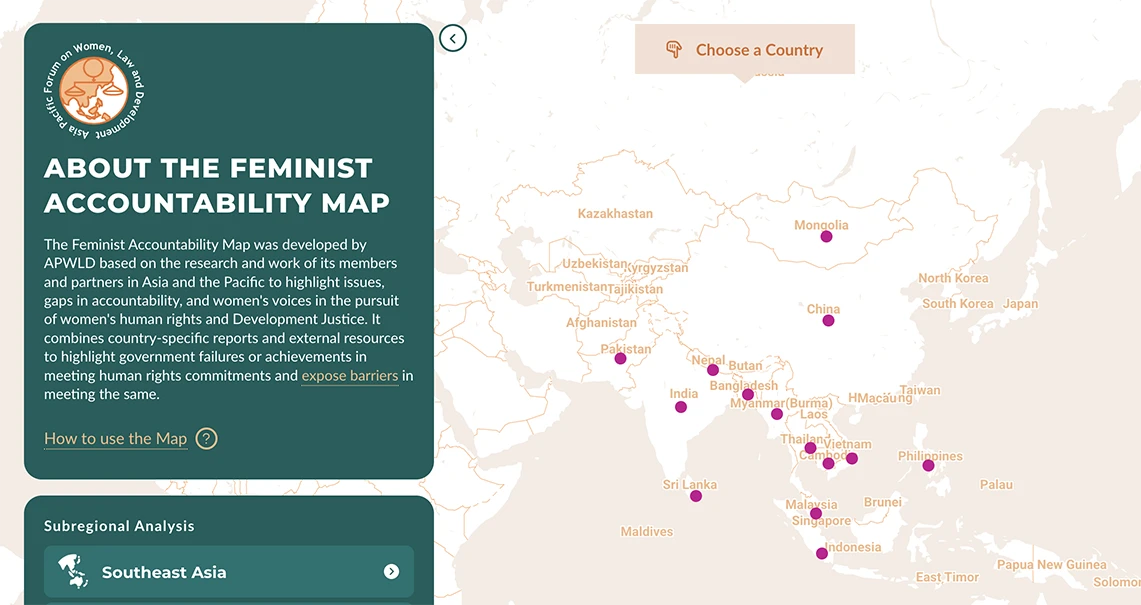Select the China map marker

click(828, 321)
